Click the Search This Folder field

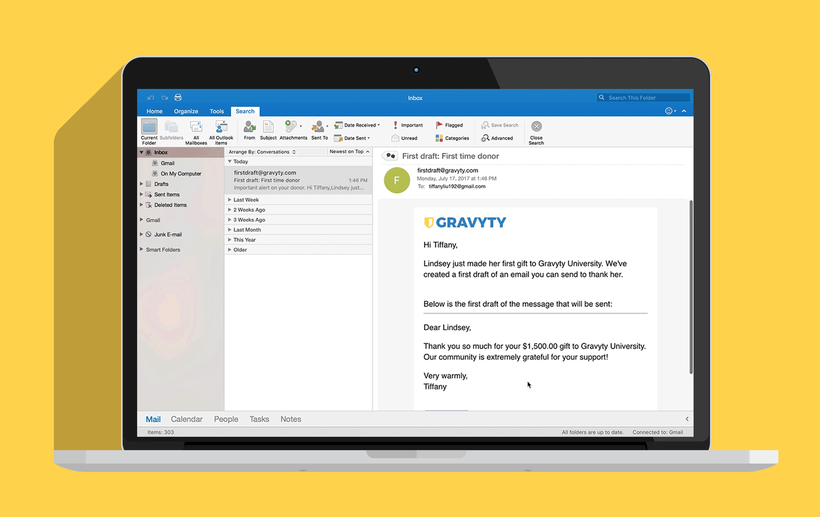click(644, 98)
